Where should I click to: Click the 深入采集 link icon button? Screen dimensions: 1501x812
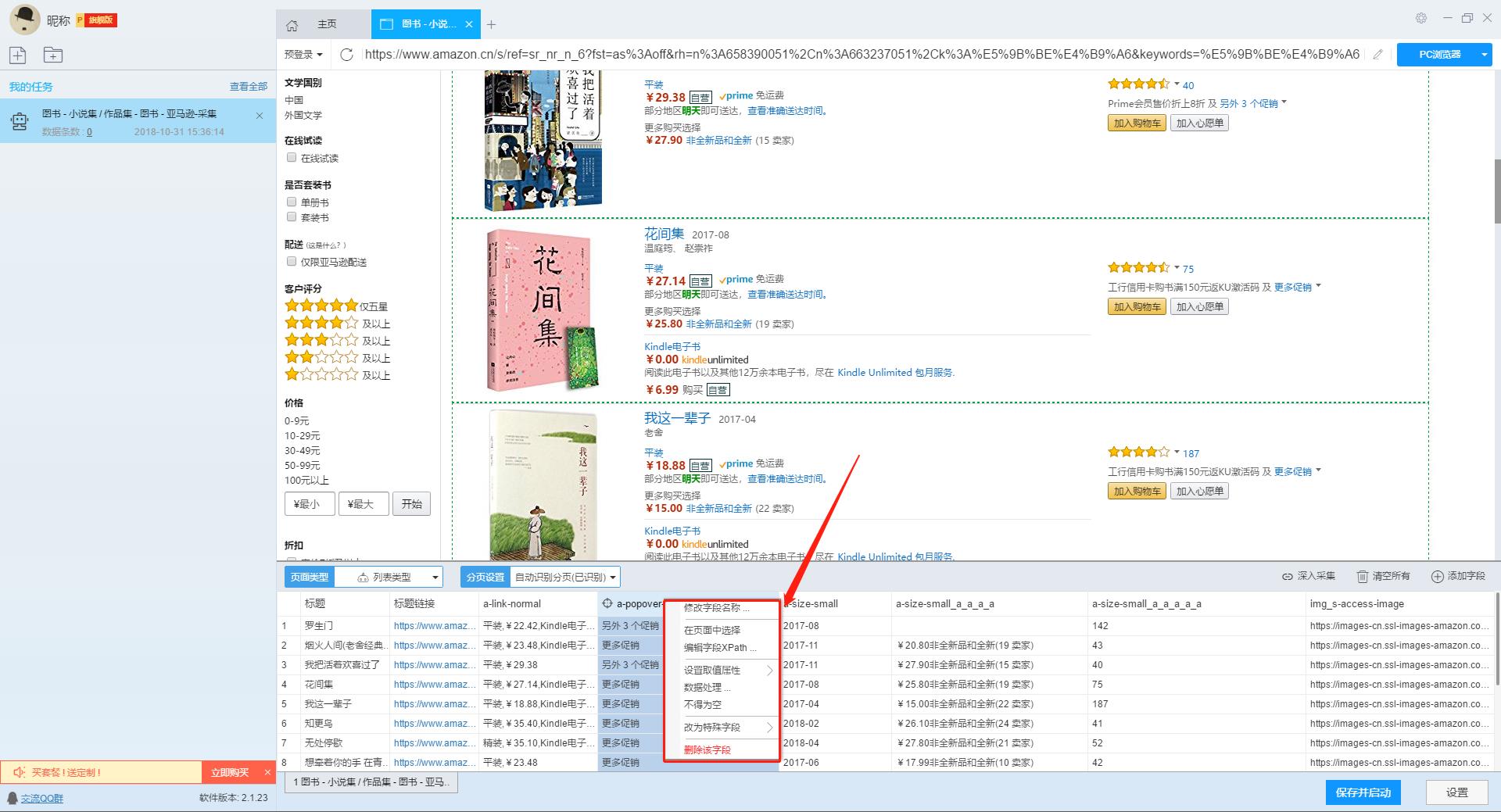click(1287, 576)
